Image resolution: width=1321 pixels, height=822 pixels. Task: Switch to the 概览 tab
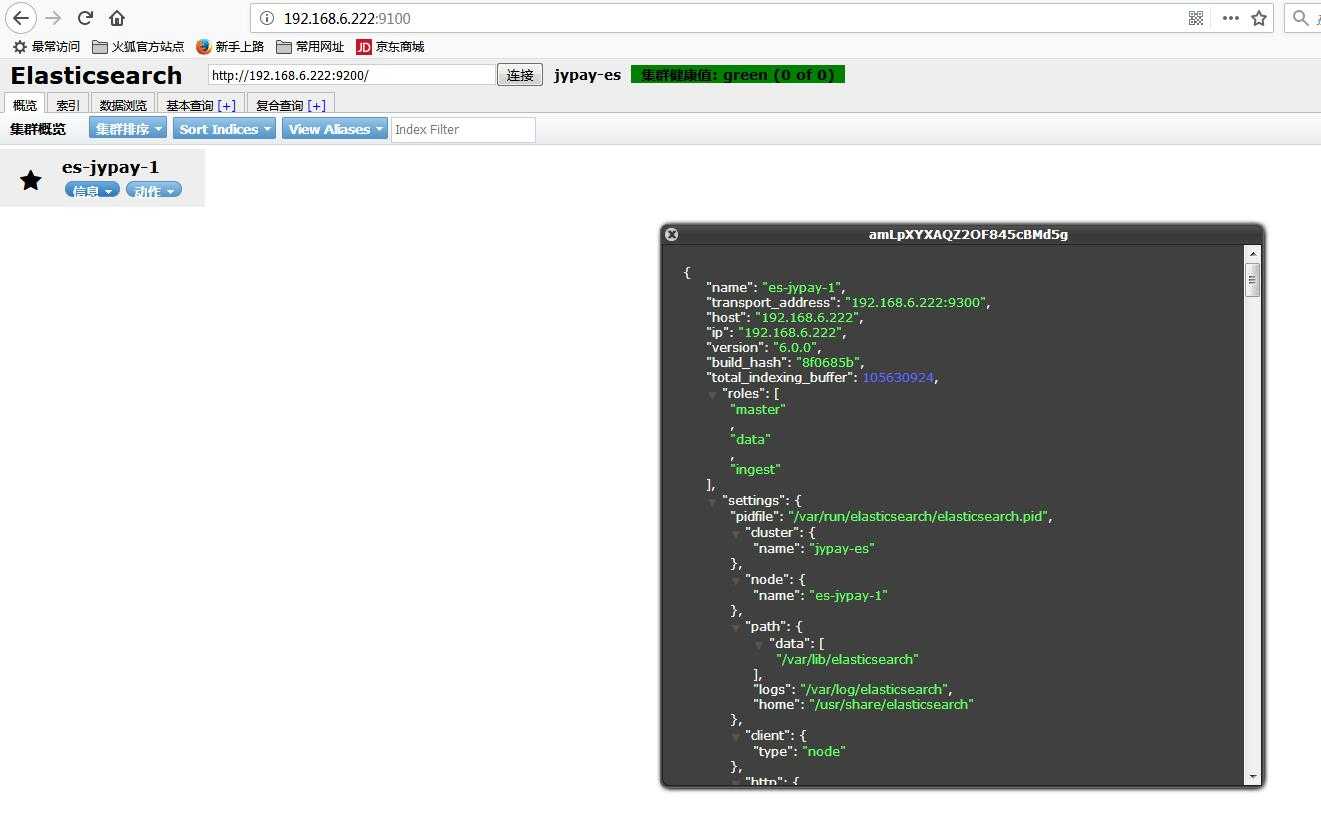click(x=25, y=105)
